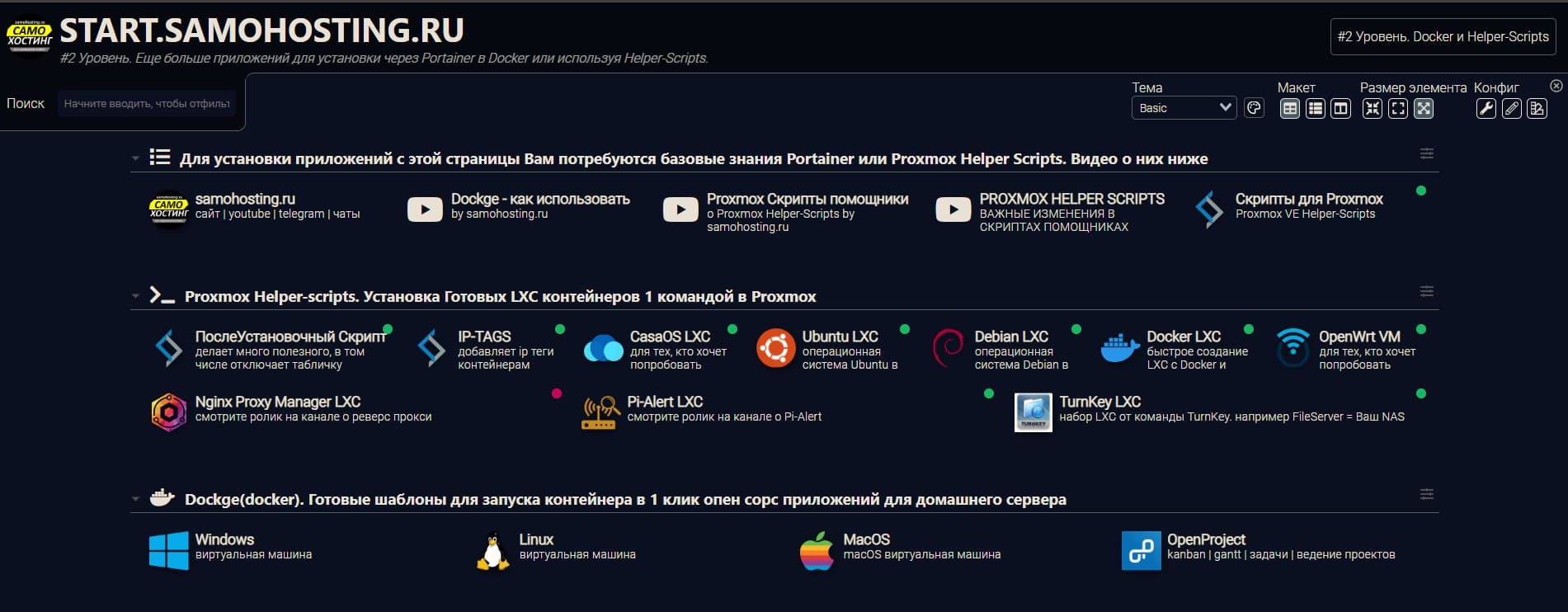1568x612 pixels.
Task: Open section menu for the Portainer knowledge section
Action: (1426, 153)
